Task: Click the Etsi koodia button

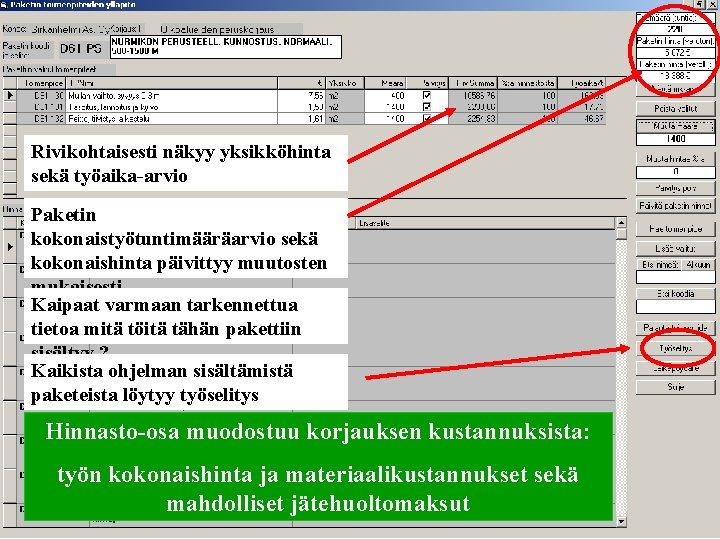Action: tap(675, 293)
